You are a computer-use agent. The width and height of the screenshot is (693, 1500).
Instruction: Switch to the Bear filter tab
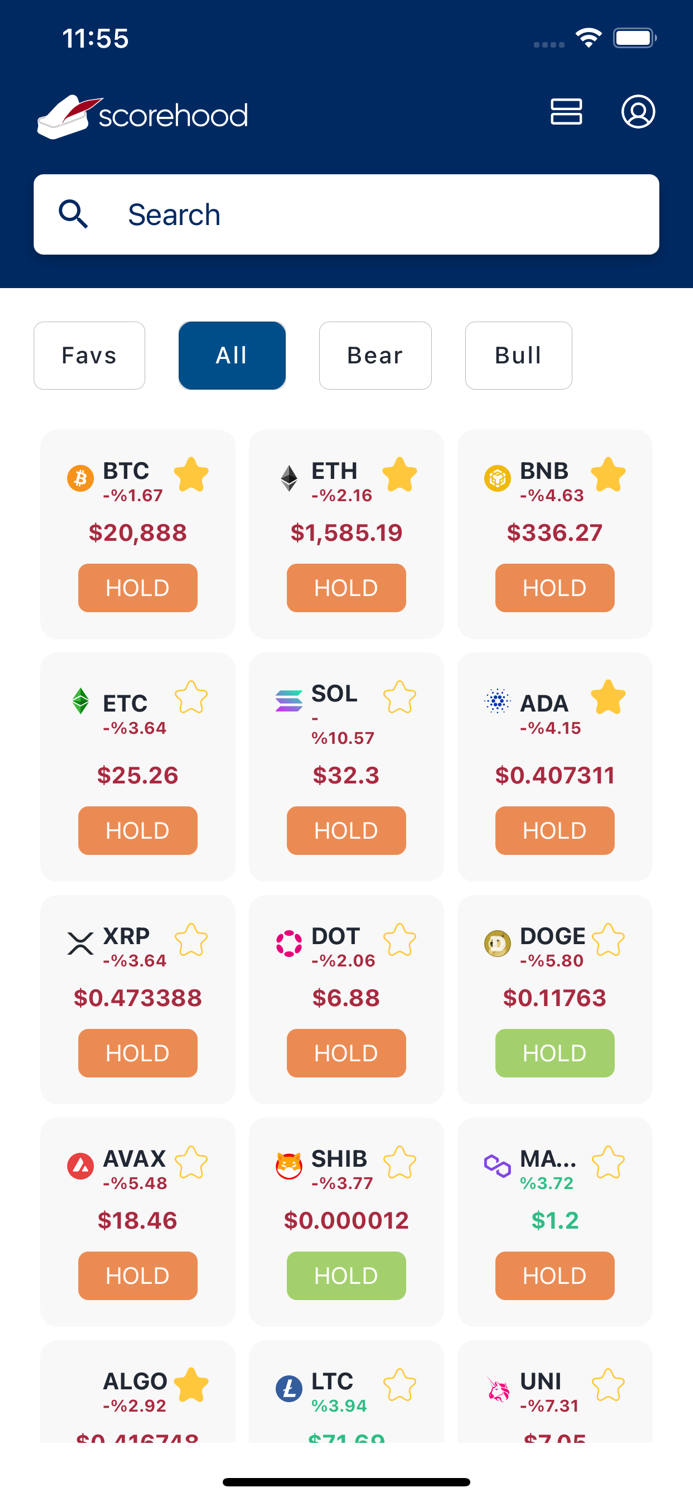tap(375, 356)
